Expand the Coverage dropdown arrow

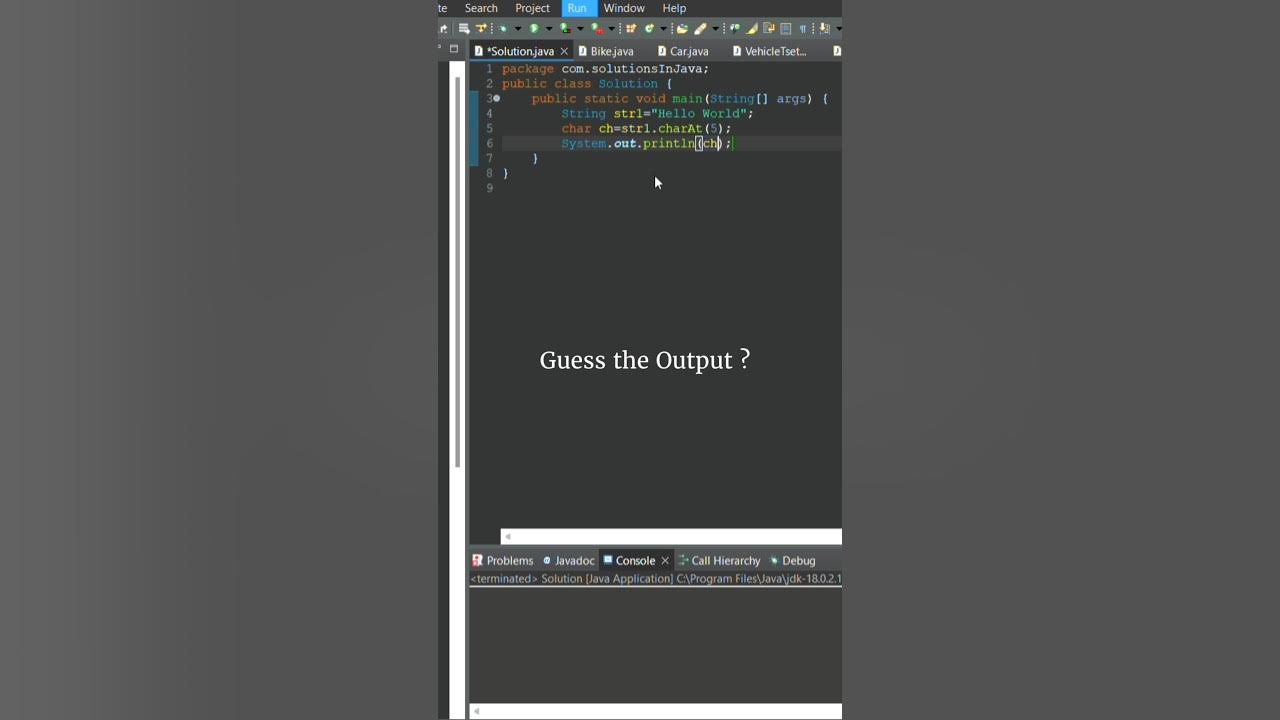580,29
